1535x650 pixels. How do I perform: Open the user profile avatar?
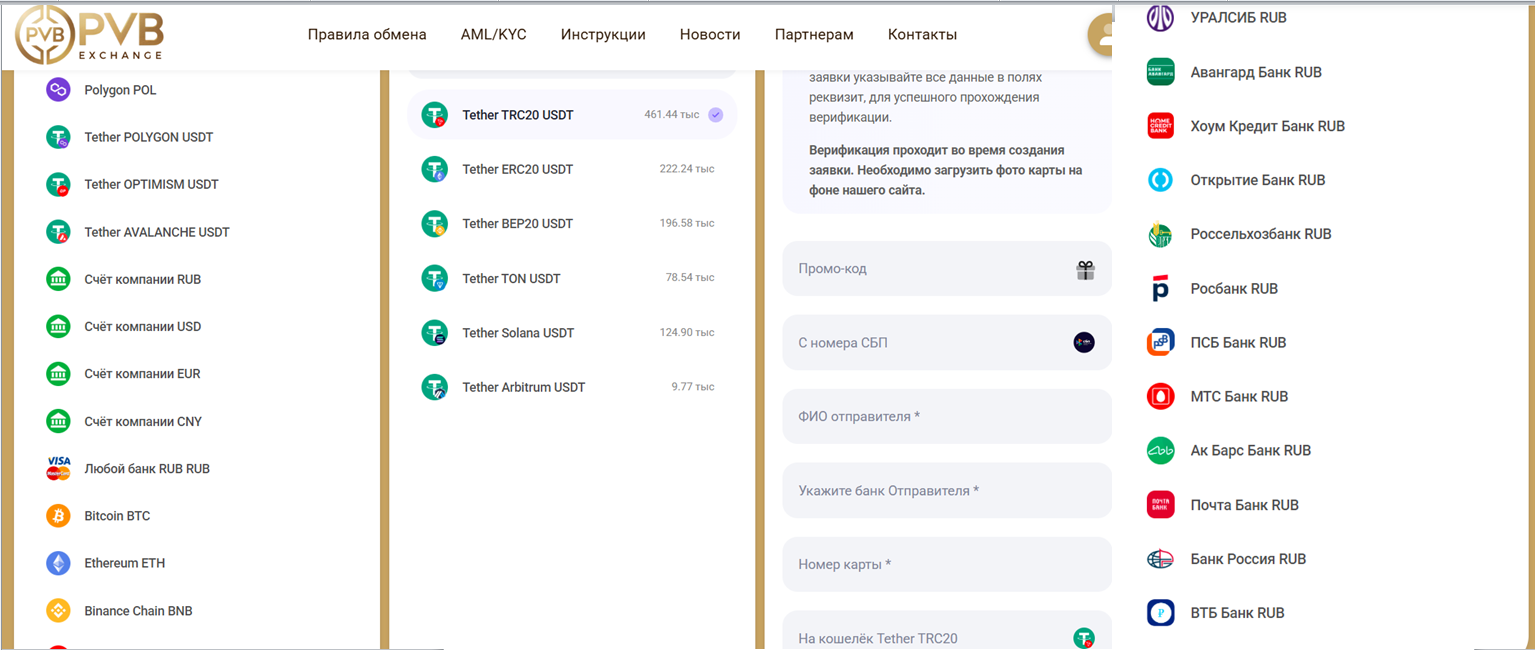(x=1100, y=35)
